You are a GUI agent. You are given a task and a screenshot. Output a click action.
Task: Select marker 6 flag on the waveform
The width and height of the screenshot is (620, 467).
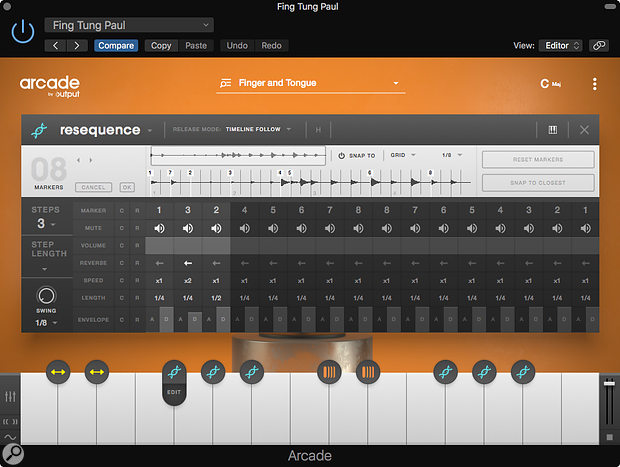tap(369, 173)
